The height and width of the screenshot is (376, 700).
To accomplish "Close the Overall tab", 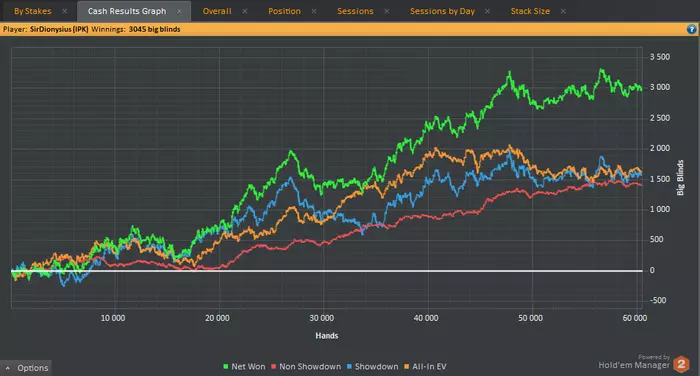I will click(245, 11).
